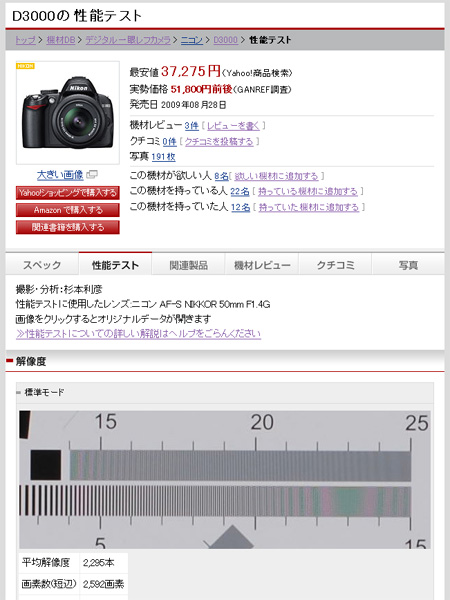The height and width of the screenshot is (600, 450).
Task: Click the yellow NIKON badge icon
Action: coord(25,66)
